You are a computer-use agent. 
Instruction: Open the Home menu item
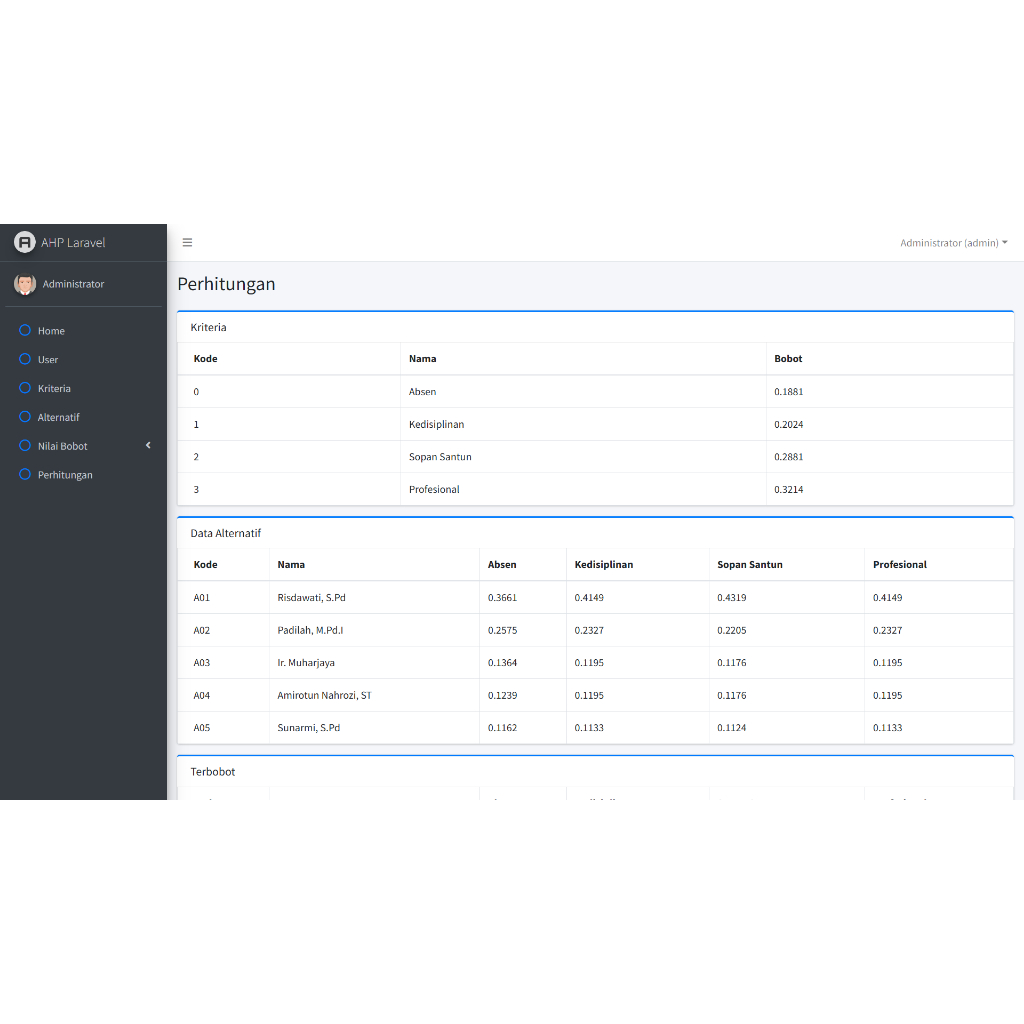point(52,331)
